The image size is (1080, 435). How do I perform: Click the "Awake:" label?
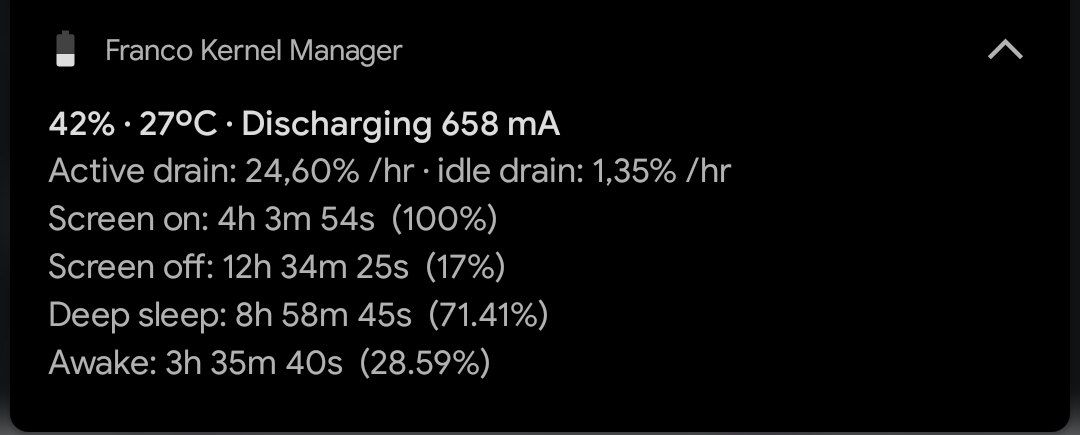(102, 362)
